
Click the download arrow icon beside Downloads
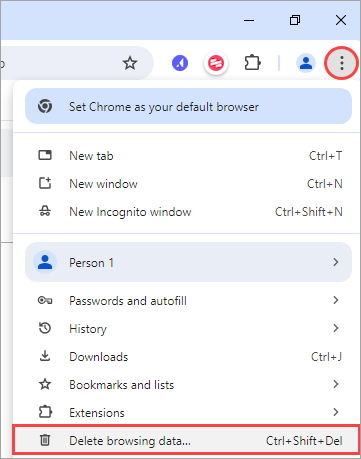point(45,356)
